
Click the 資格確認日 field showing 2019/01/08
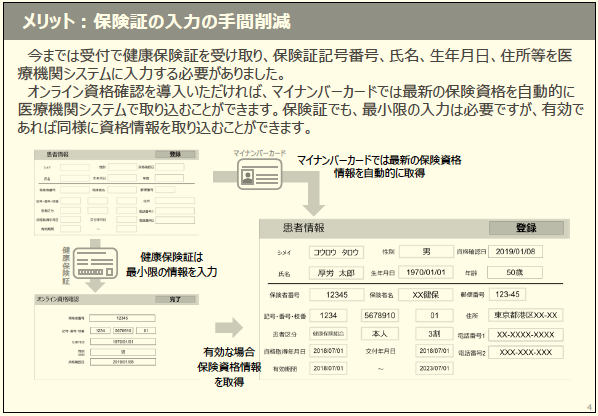coord(515,251)
